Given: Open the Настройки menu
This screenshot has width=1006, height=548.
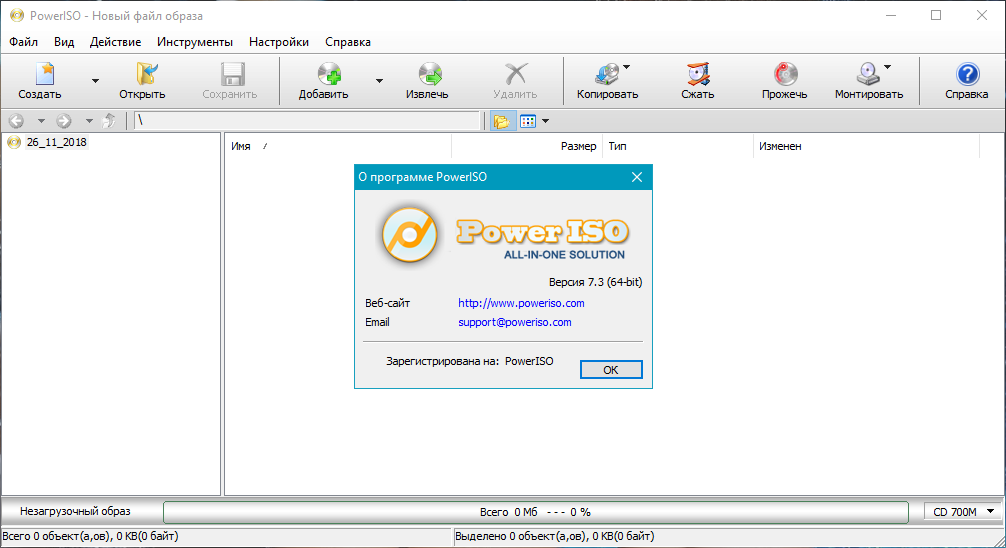Looking at the screenshot, I should 279,42.
